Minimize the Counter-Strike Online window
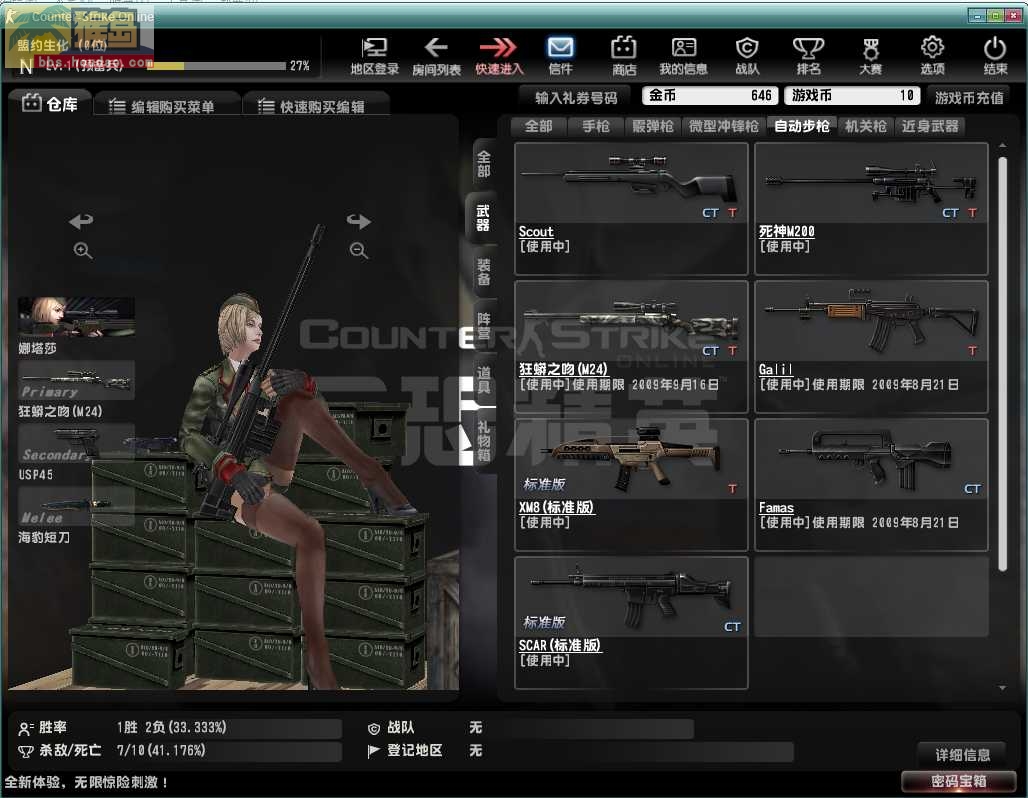This screenshot has width=1028, height=798. click(978, 16)
